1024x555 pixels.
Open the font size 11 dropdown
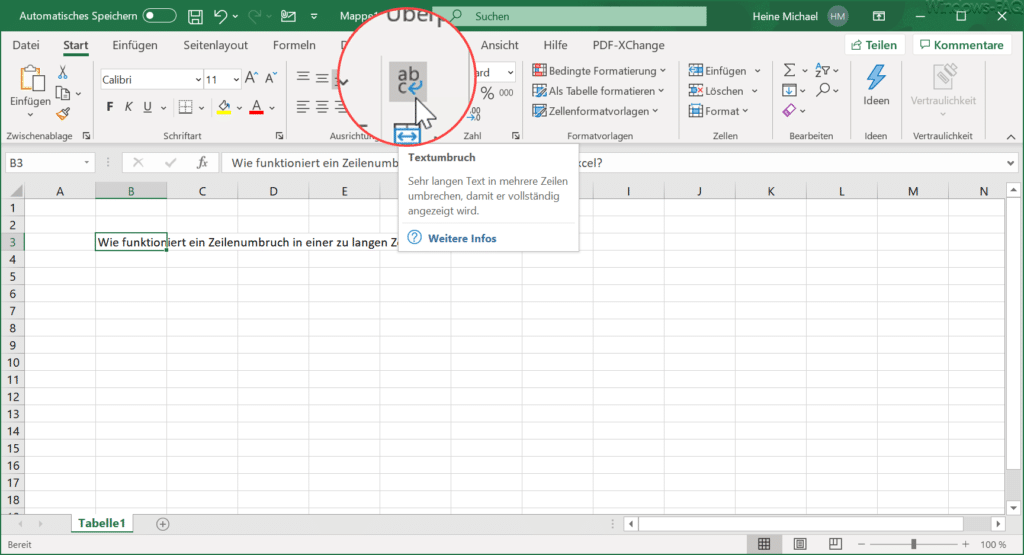click(x=236, y=80)
